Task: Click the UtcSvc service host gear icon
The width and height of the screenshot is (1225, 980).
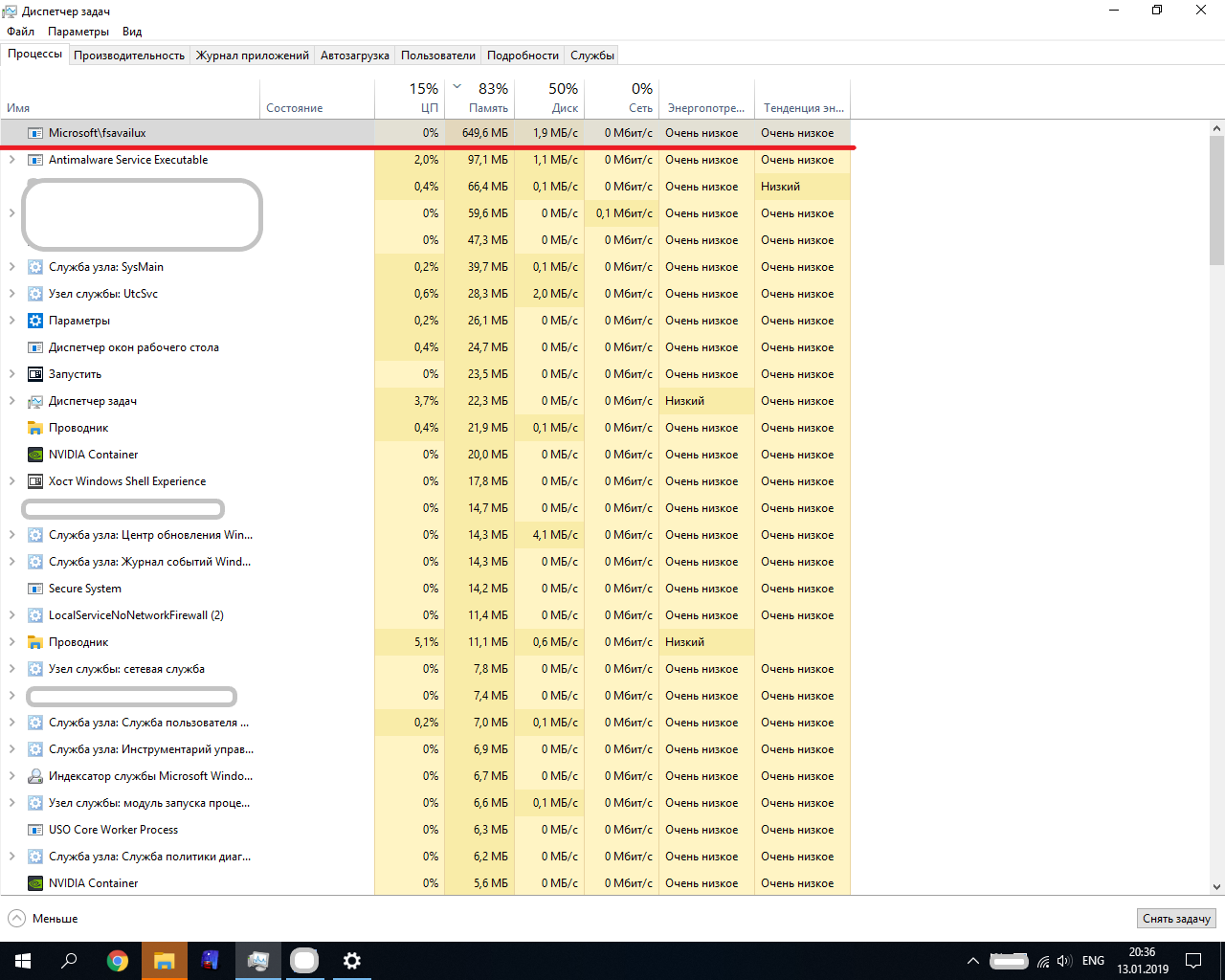Action: (35, 294)
